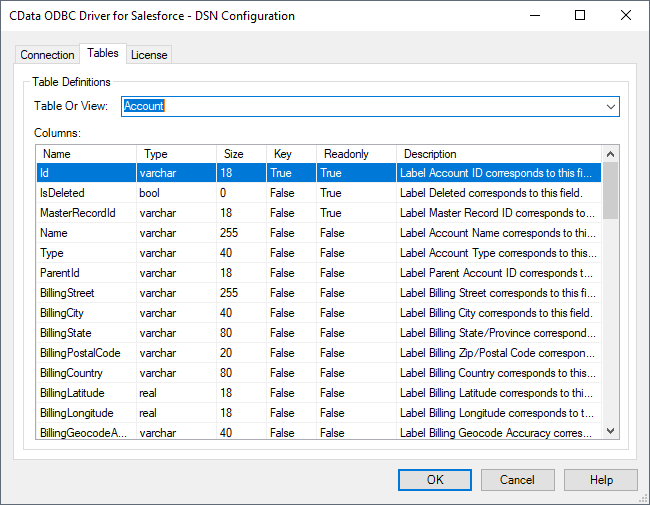The height and width of the screenshot is (505, 650).
Task: Click the Description column header
Action: point(498,154)
